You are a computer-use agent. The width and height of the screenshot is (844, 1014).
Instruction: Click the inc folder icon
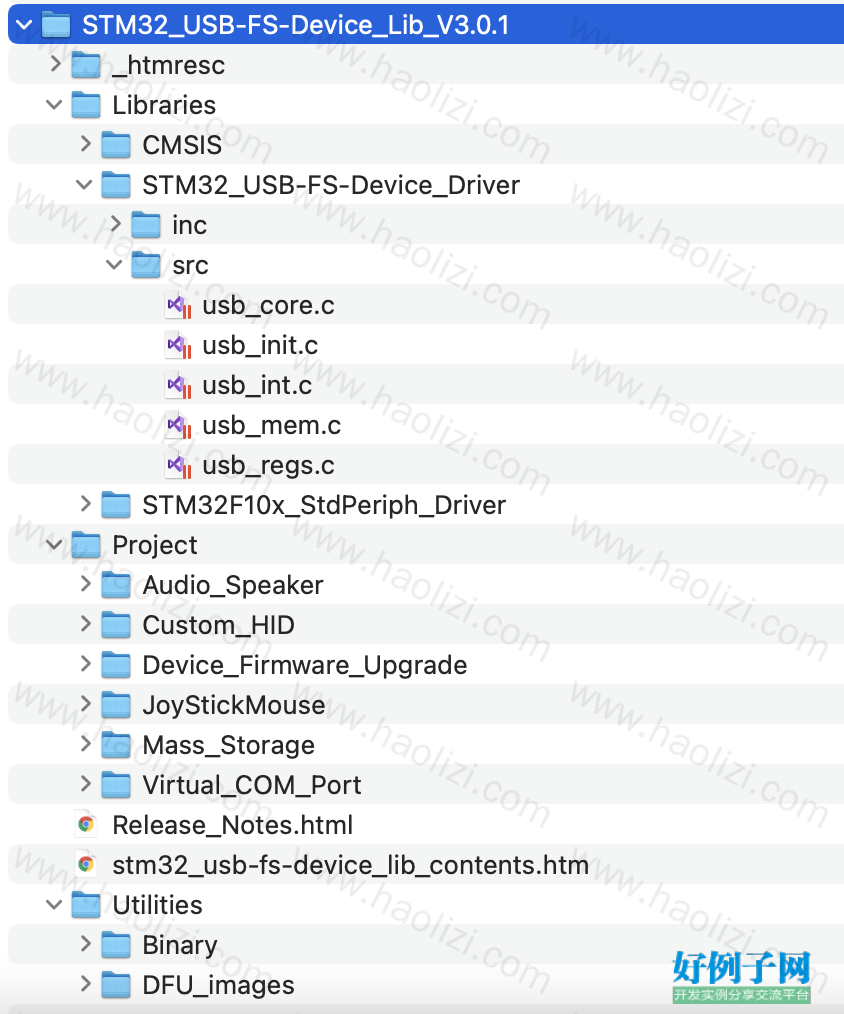click(x=146, y=225)
